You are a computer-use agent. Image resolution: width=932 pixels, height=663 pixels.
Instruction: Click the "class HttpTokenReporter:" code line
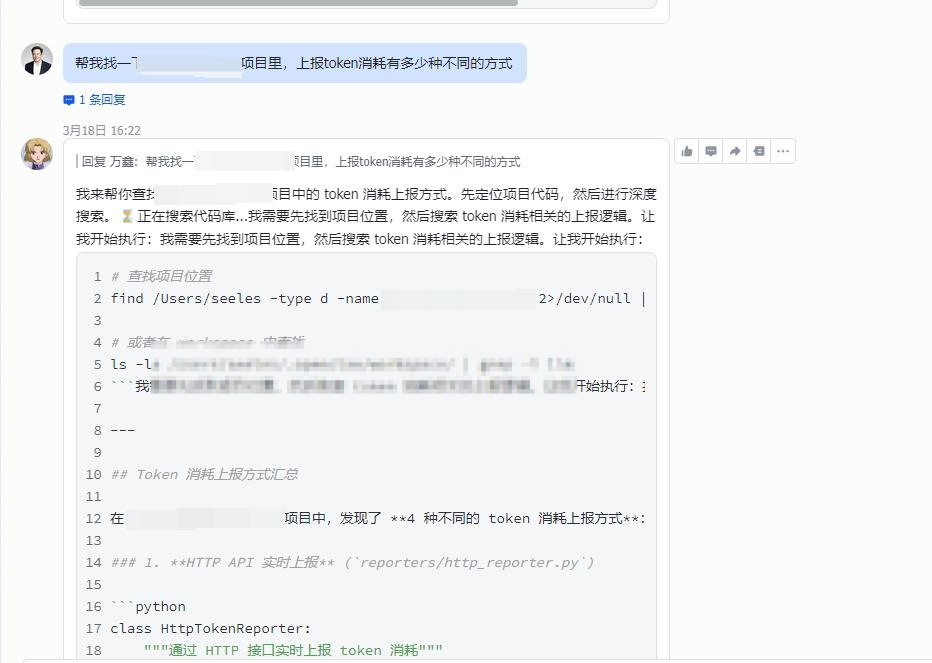point(211,629)
